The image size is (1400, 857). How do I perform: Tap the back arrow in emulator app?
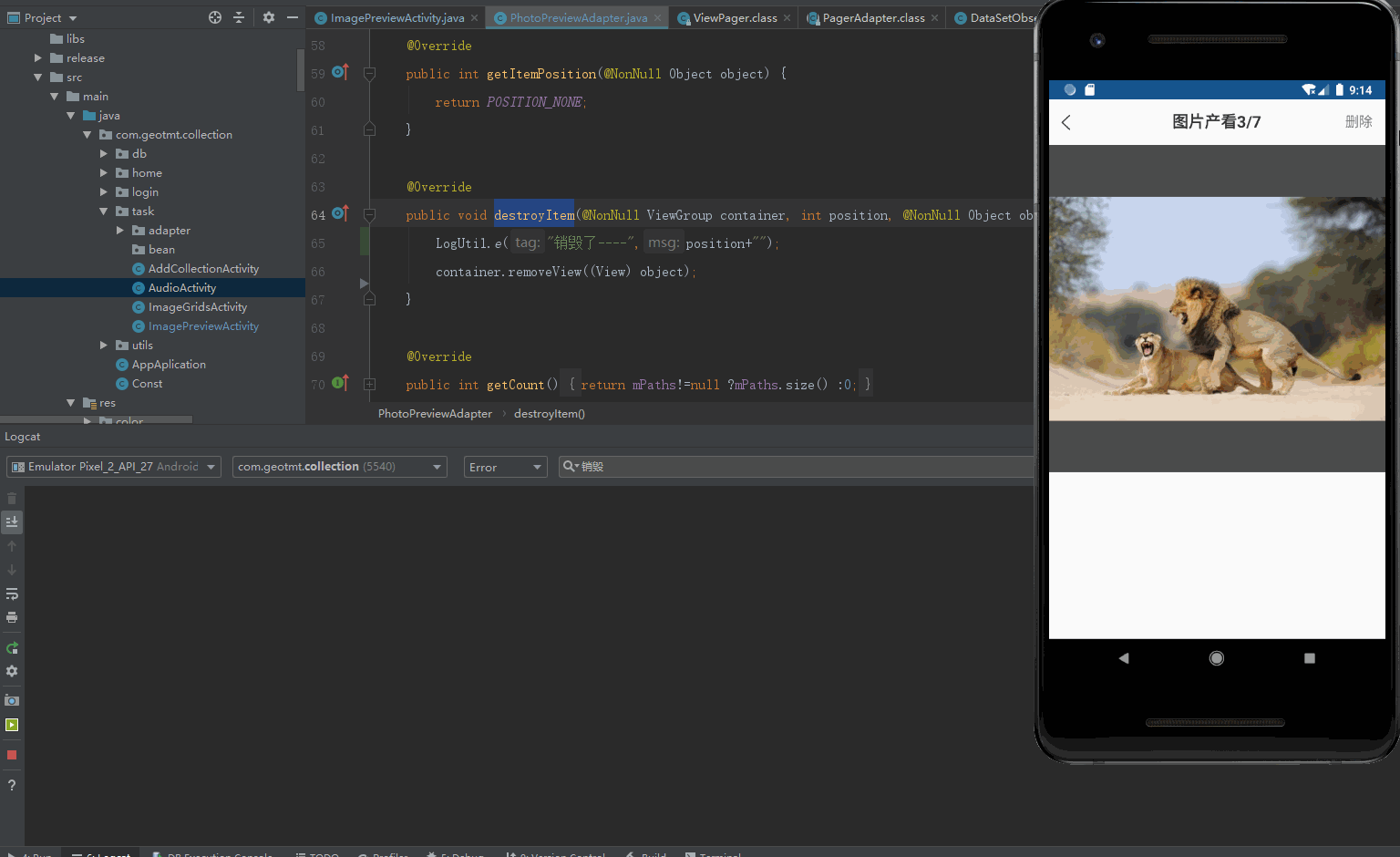tap(1066, 122)
